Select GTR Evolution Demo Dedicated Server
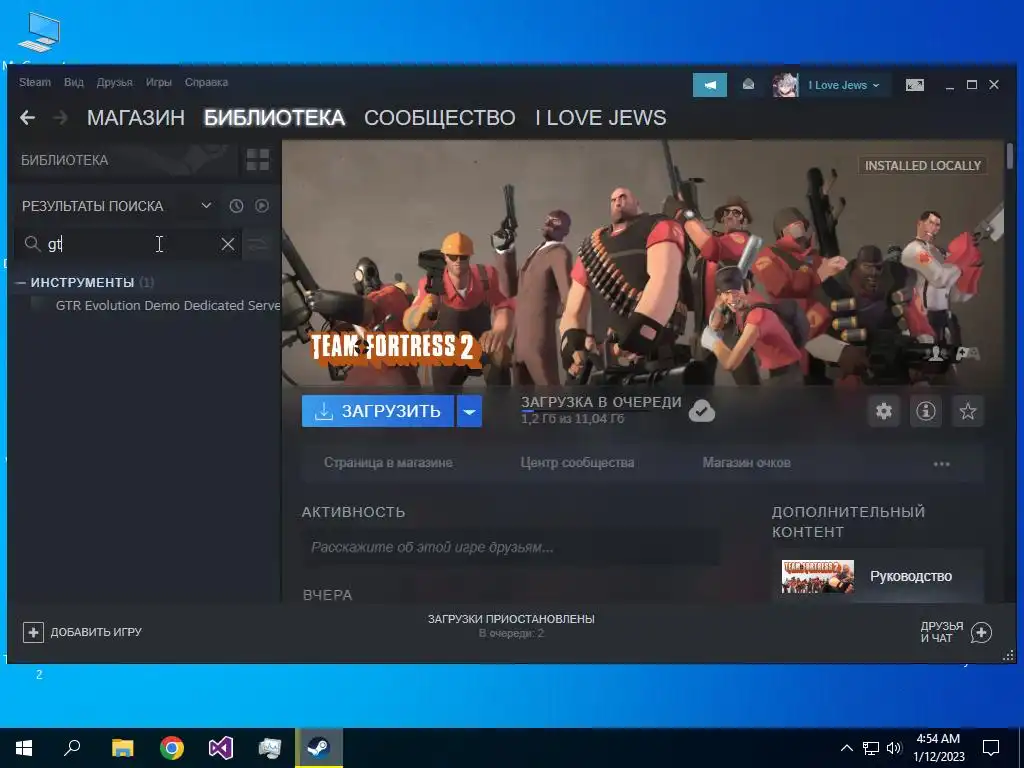1024x768 pixels. pyautogui.click(x=168, y=305)
